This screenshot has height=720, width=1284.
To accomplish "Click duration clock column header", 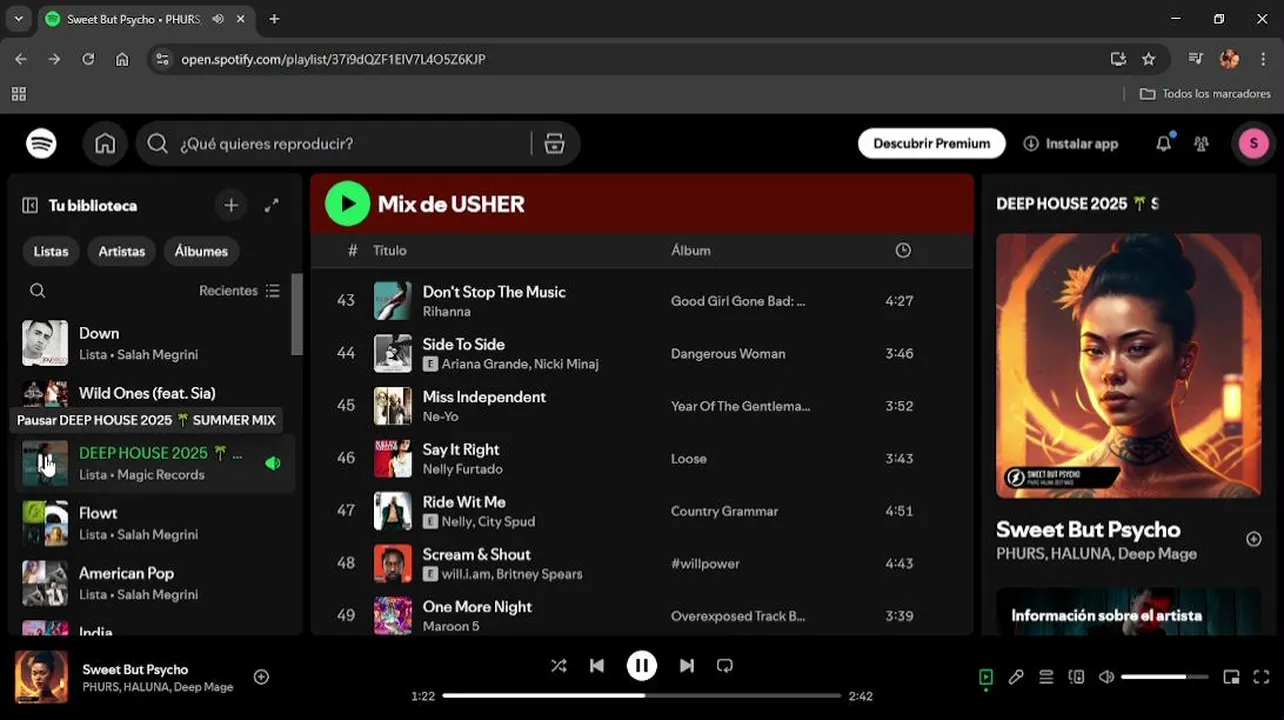I will point(903,250).
